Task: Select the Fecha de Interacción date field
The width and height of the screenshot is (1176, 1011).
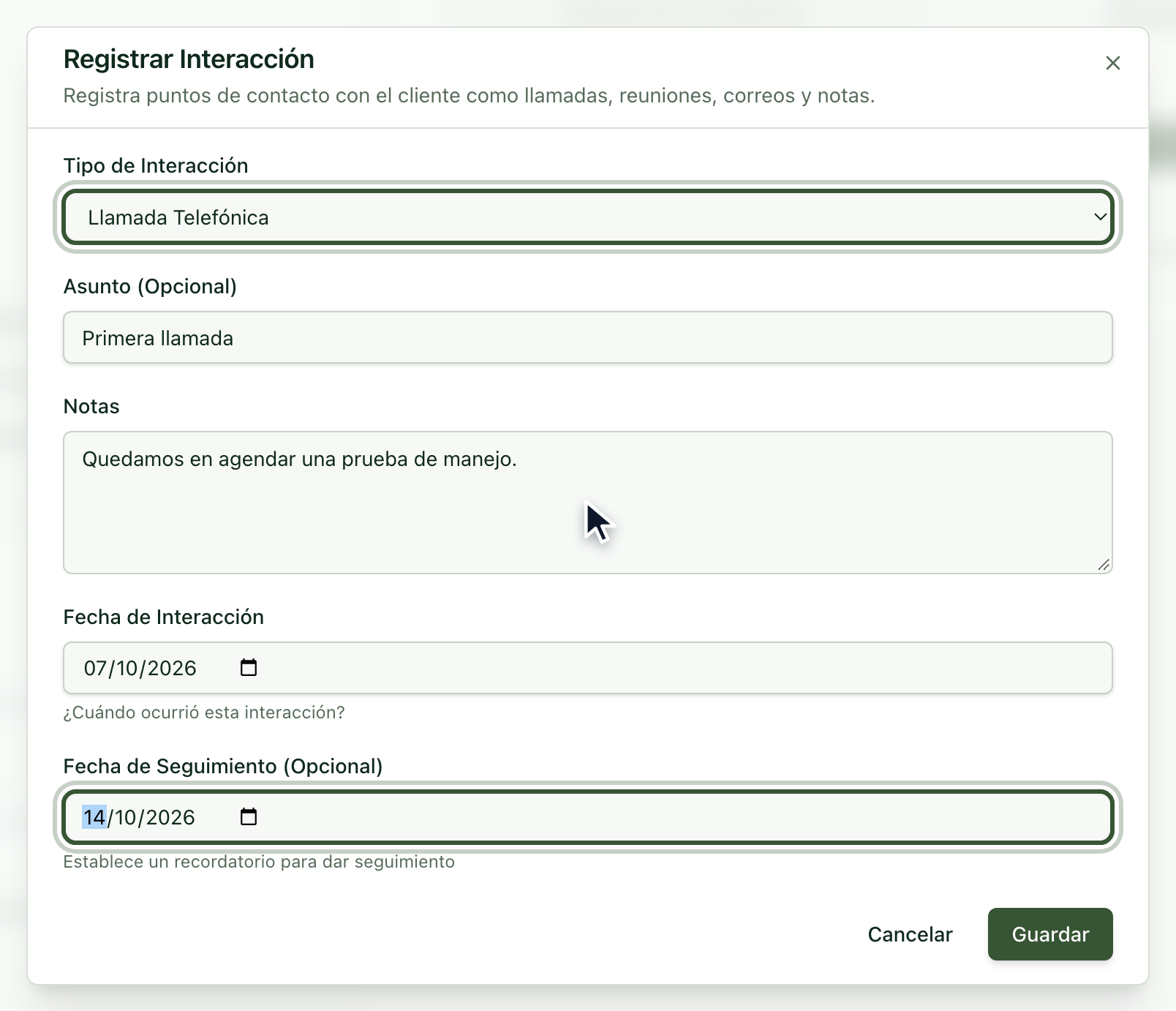Action: tap(588, 668)
